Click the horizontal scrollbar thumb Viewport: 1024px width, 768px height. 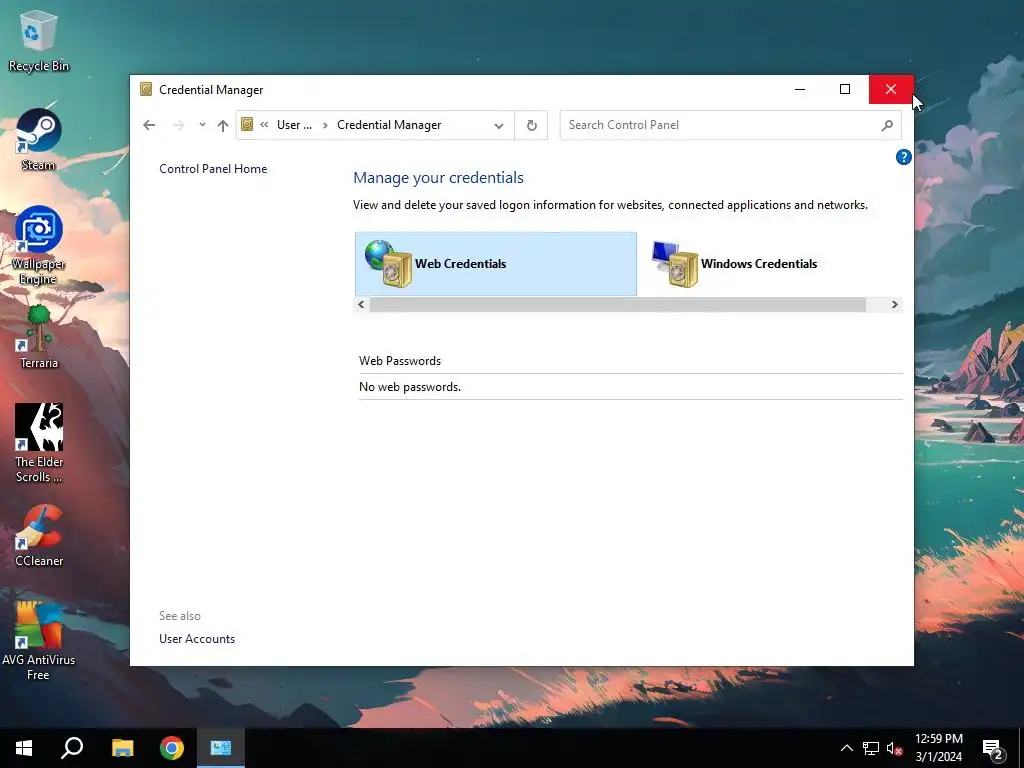click(x=618, y=304)
